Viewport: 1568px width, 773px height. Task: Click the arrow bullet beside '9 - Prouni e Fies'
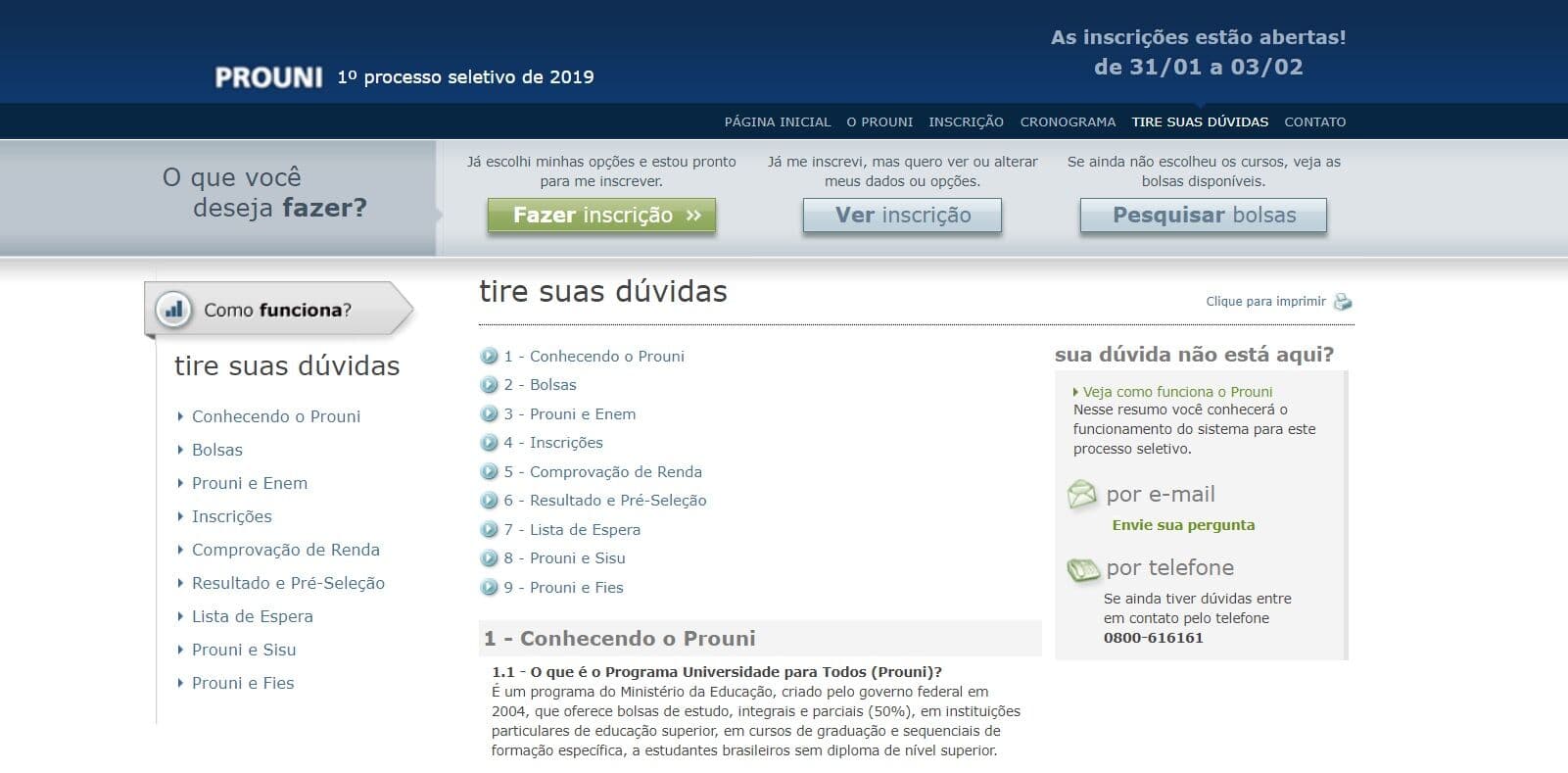tap(490, 588)
